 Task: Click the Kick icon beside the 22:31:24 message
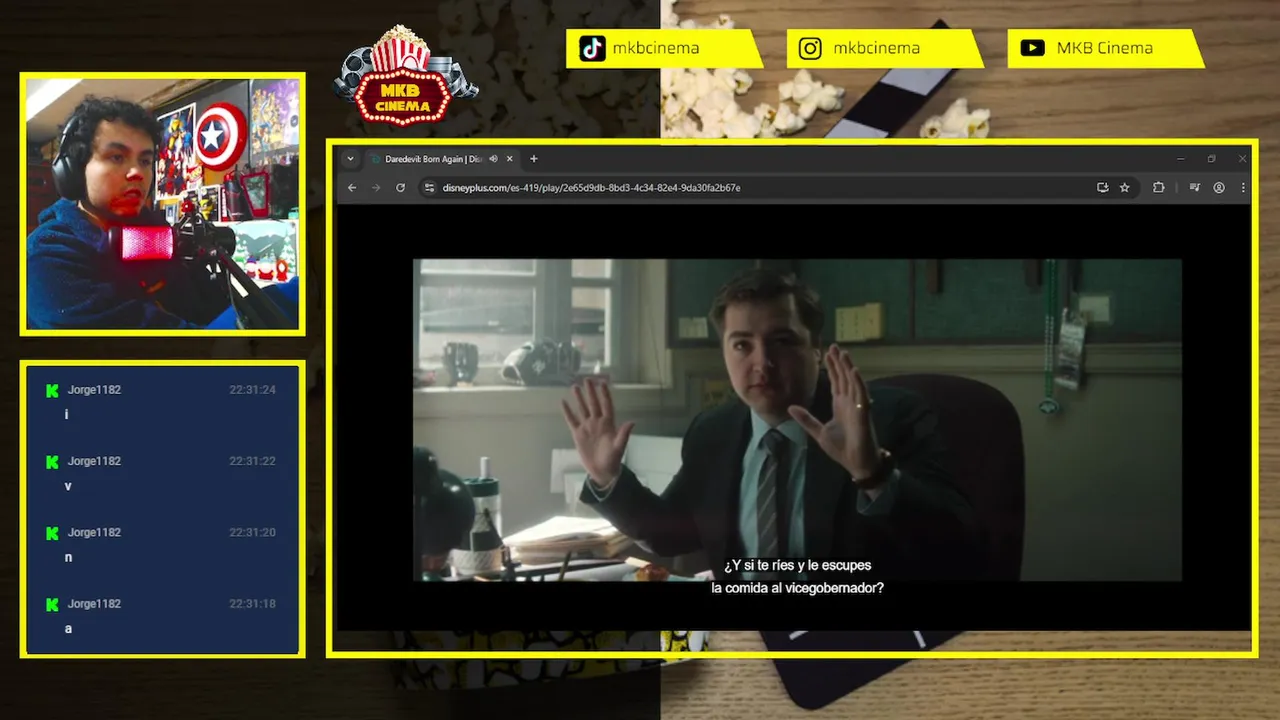(x=52, y=390)
